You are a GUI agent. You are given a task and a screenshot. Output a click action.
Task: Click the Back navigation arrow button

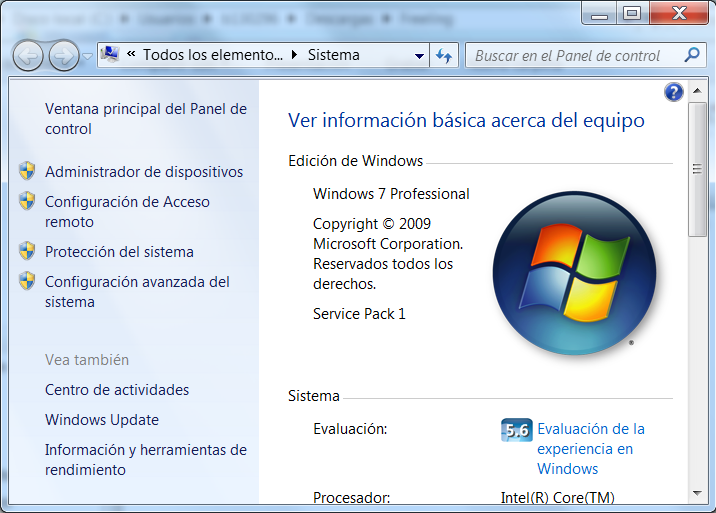click(29, 55)
